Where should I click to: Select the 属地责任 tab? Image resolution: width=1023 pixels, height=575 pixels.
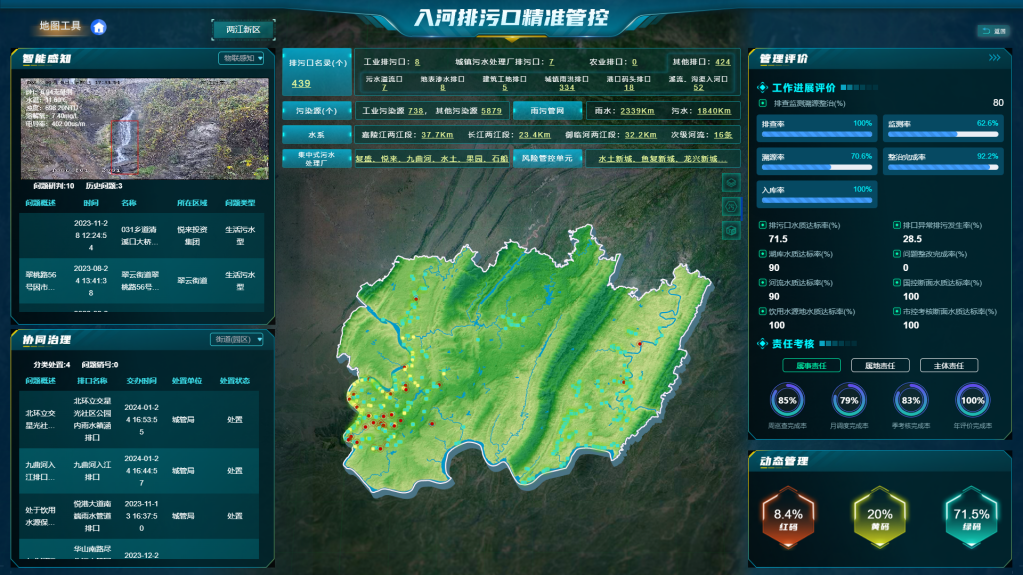tap(880, 365)
